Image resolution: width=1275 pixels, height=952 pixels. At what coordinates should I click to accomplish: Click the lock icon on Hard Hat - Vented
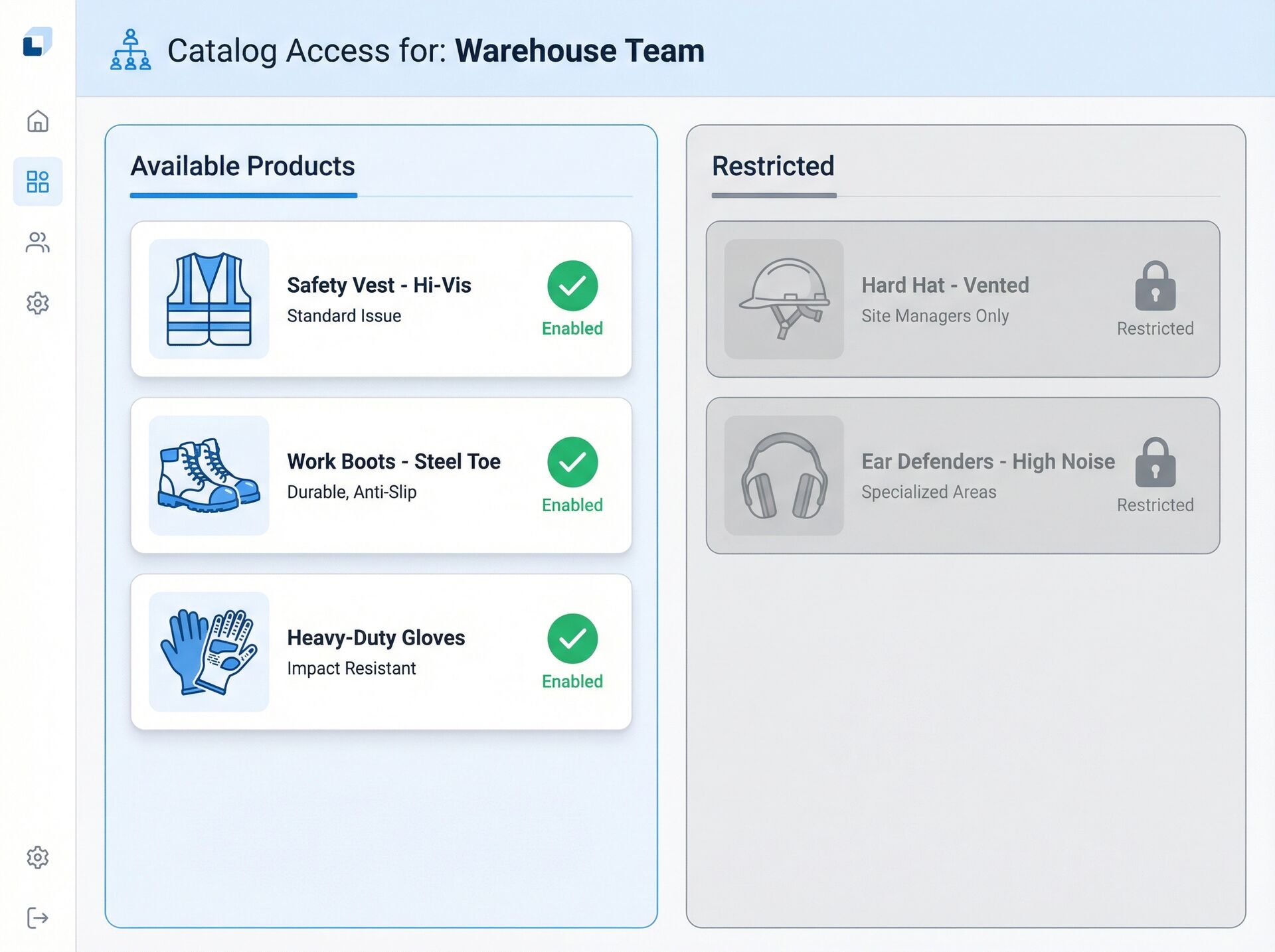pos(1155,287)
